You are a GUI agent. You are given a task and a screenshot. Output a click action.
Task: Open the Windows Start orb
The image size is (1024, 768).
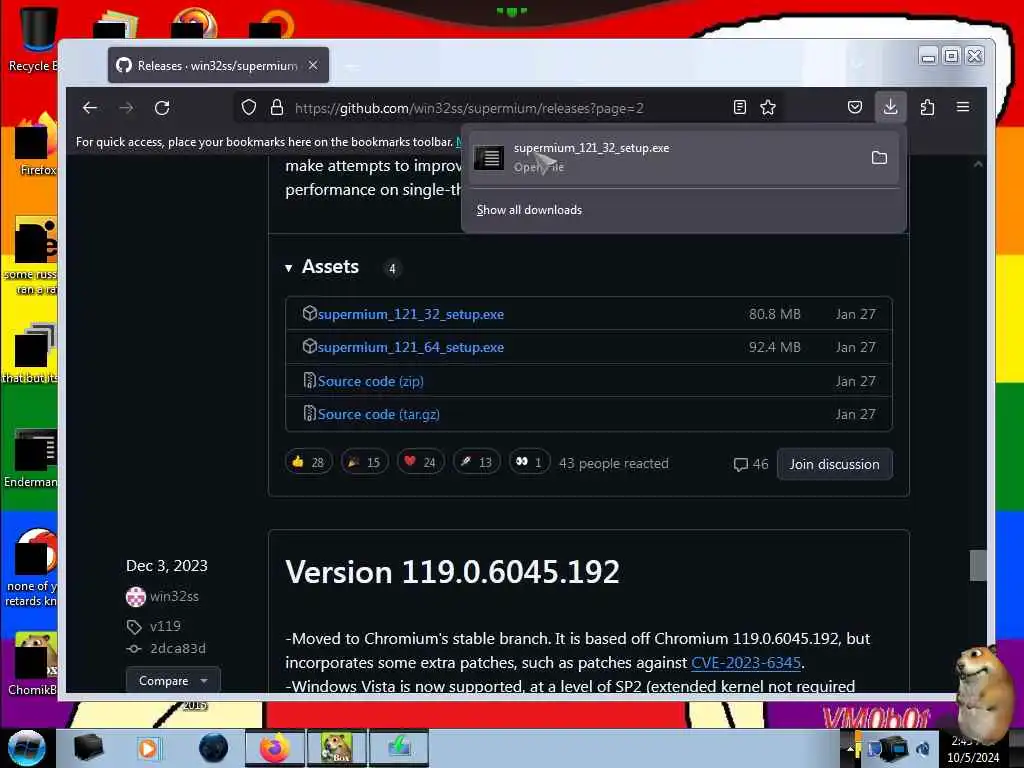click(x=27, y=748)
